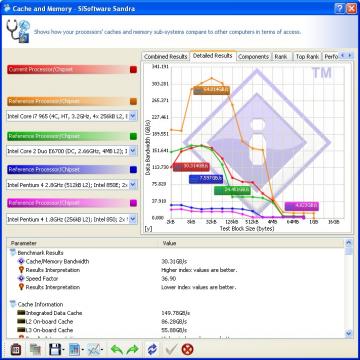Click the results list scroll down arrow
Viewport: 360px width, 360px height.
tap(349, 333)
